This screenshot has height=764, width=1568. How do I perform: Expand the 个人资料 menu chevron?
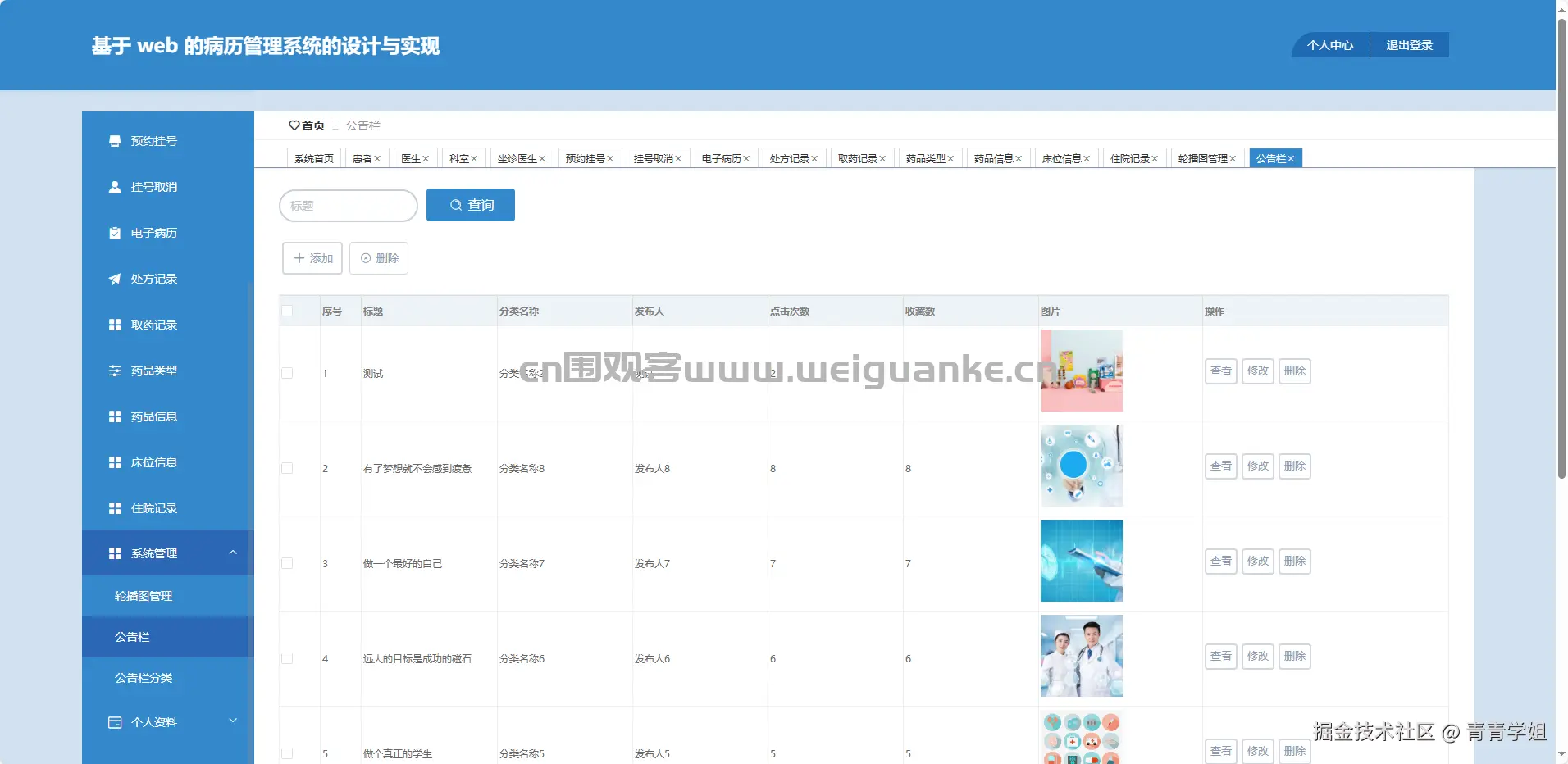(x=233, y=721)
